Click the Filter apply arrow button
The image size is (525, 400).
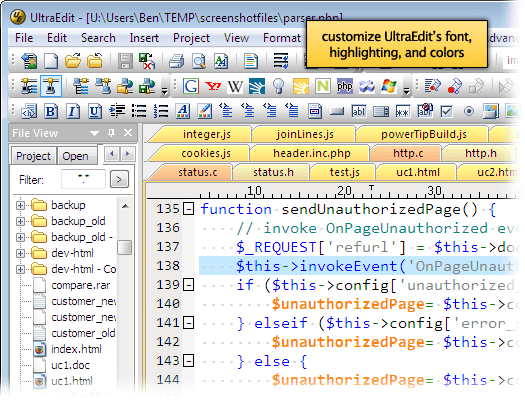click(x=119, y=180)
